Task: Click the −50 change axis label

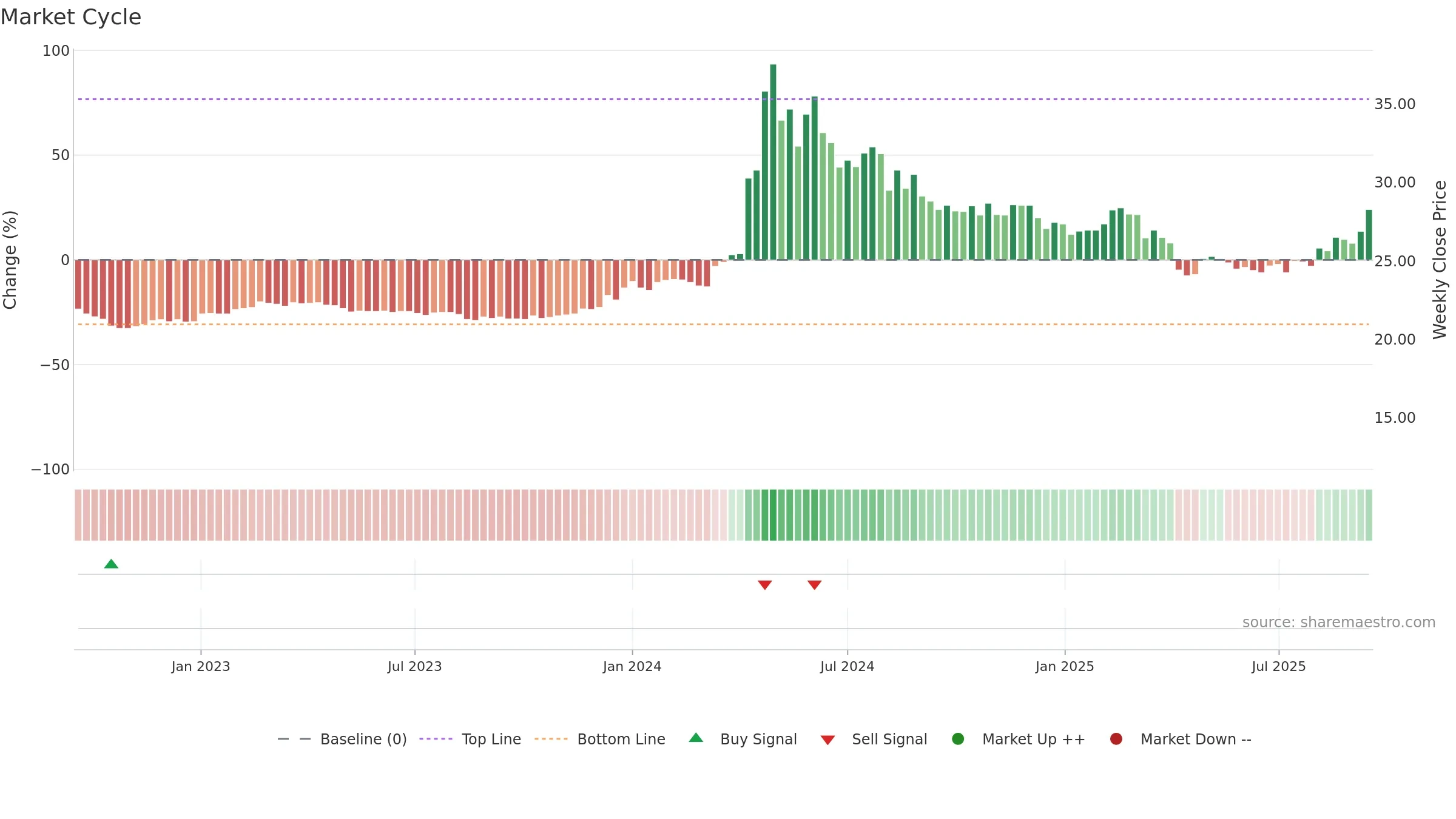Action: 55,365
